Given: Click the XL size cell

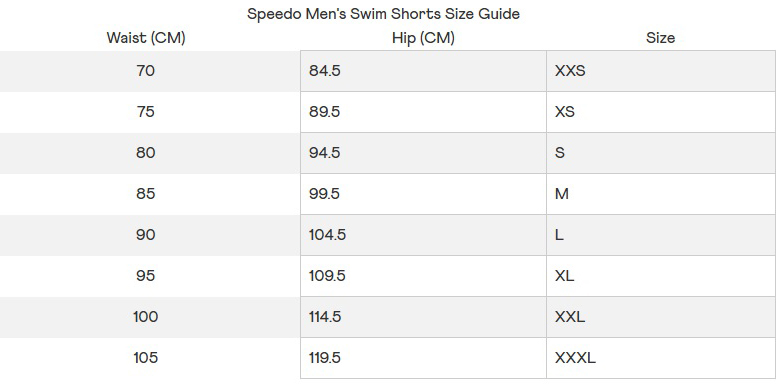Looking at the screenshot, I should click(661, 276).
